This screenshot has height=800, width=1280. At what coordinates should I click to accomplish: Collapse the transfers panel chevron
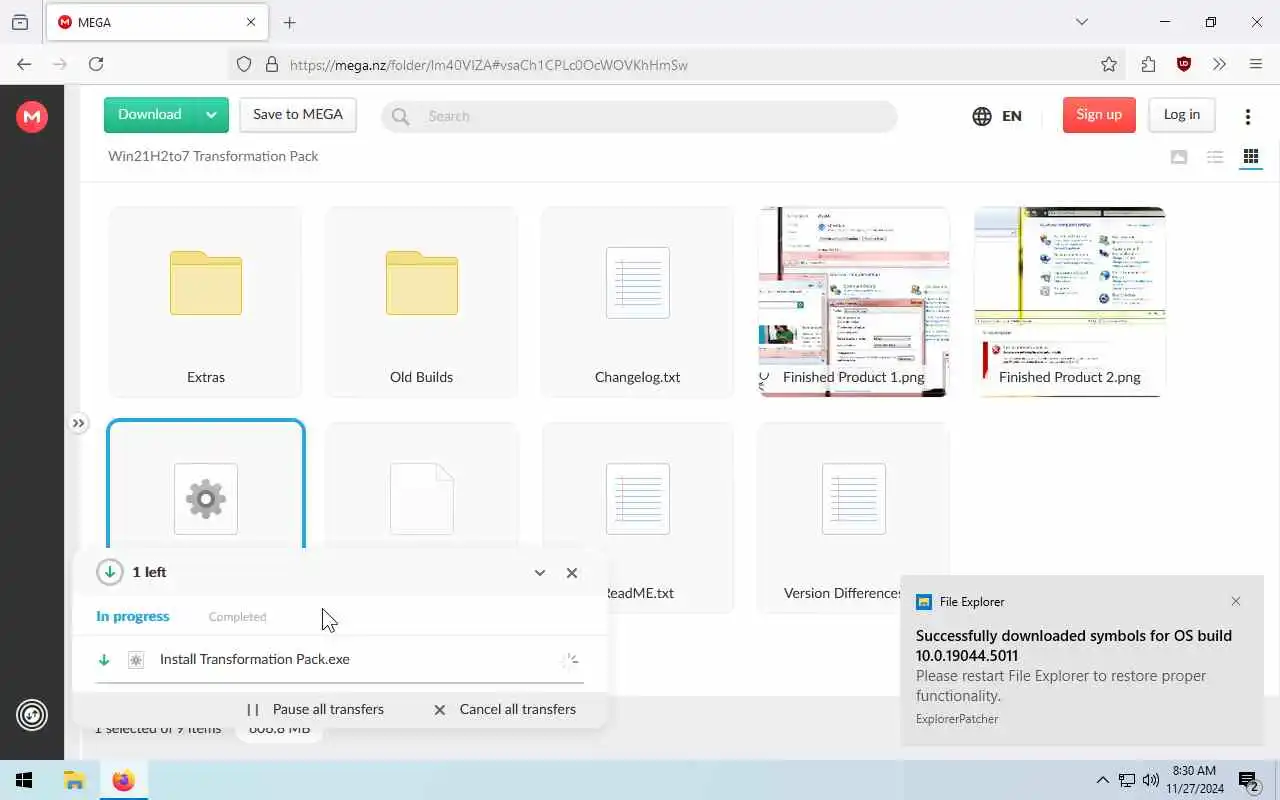tap(540, 573)
